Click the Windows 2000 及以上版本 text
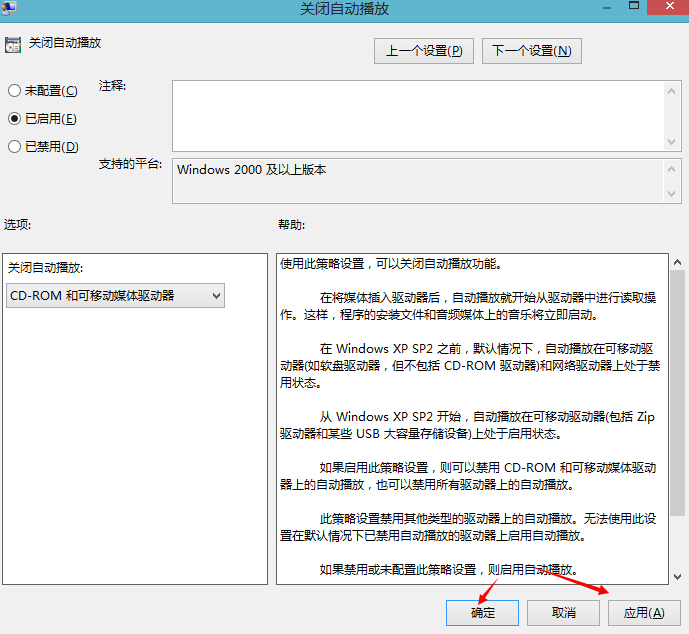The width and height of the screenshot is (689, 634). pyautogui.click(x=252, y=170)
